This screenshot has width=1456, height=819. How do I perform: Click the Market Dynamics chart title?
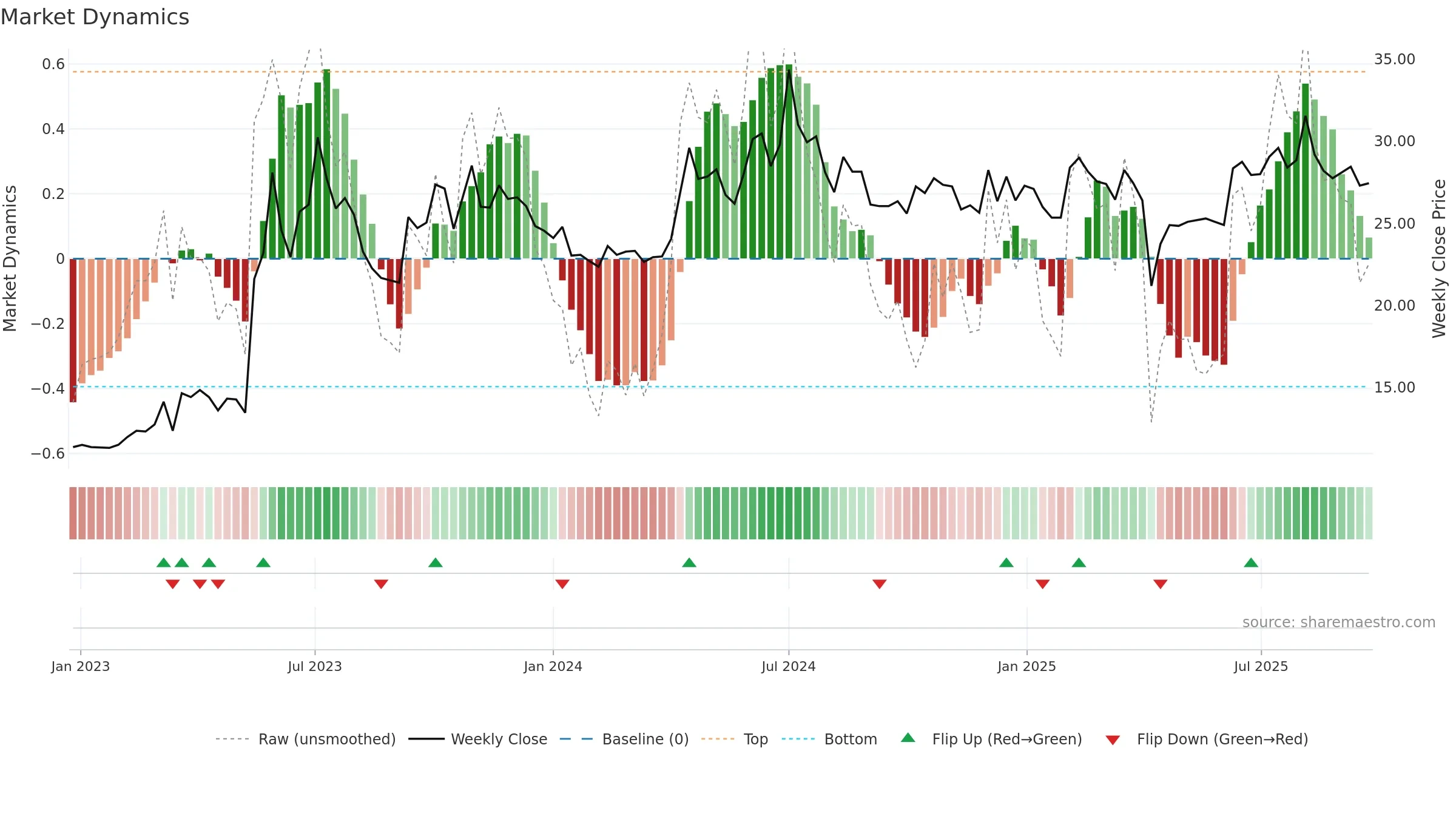(95, 17)
